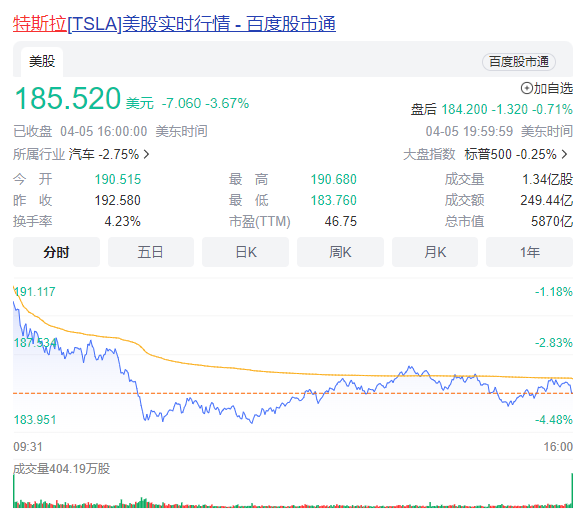Click the 成交量404.19万股 volume label
Screen dimensions: 586x519
coord(62,469)
